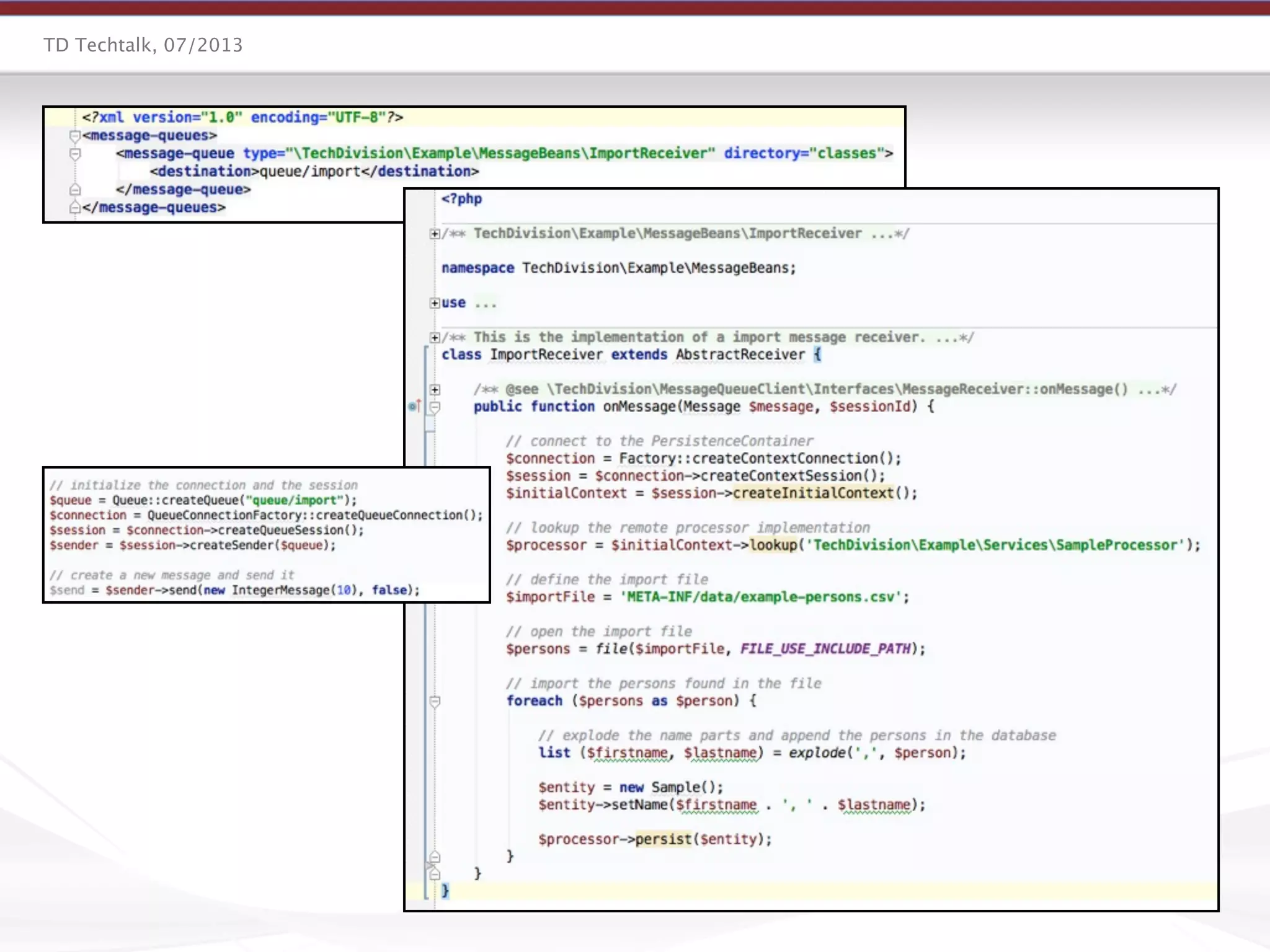Click '// lookup the remote processor implementation' comment
1270x952 pixels.
[688, 528]
